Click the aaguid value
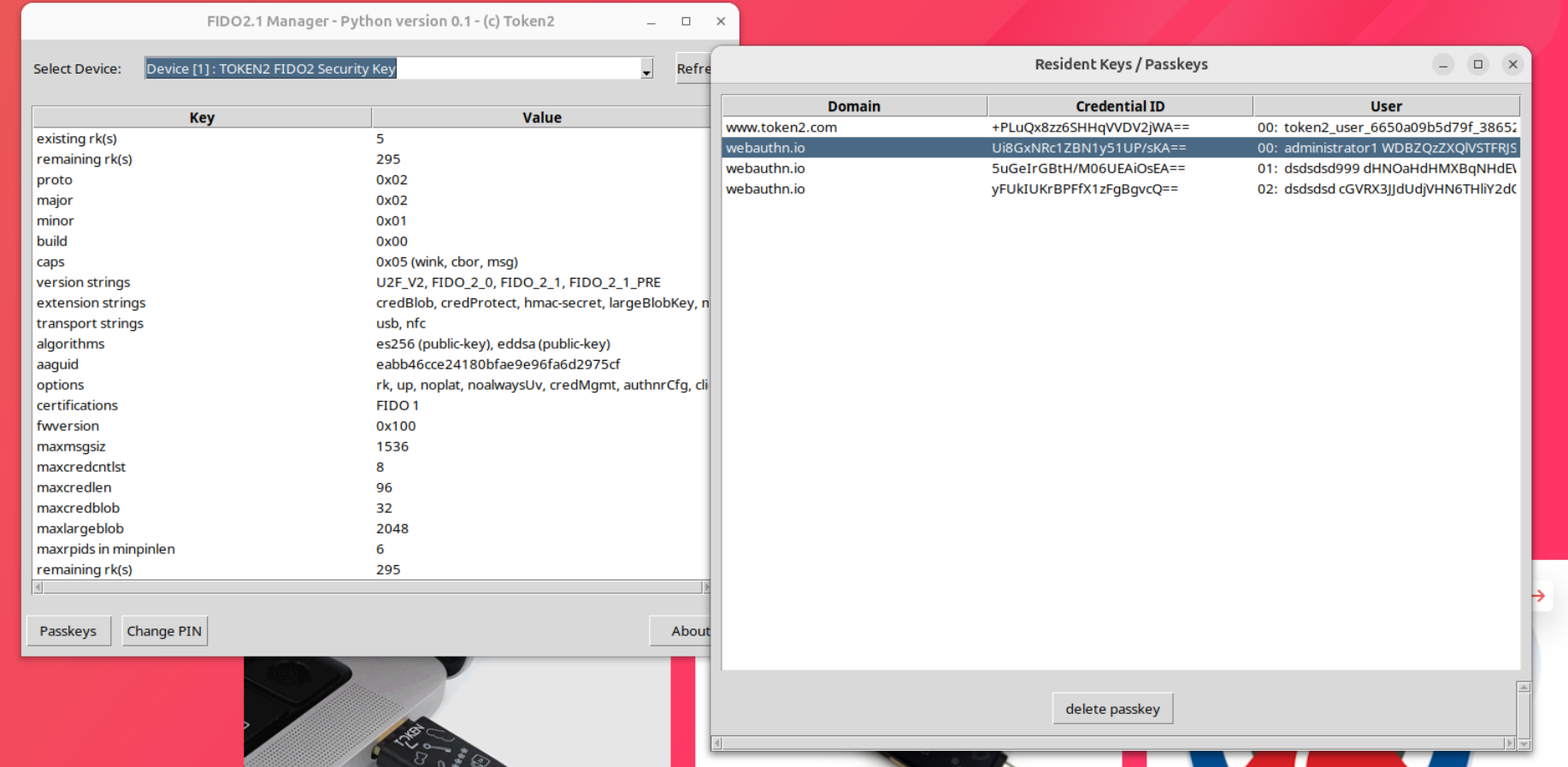The width and height of the screenshot is (1568, 767). pyautogui.click(x=498, y=364)
